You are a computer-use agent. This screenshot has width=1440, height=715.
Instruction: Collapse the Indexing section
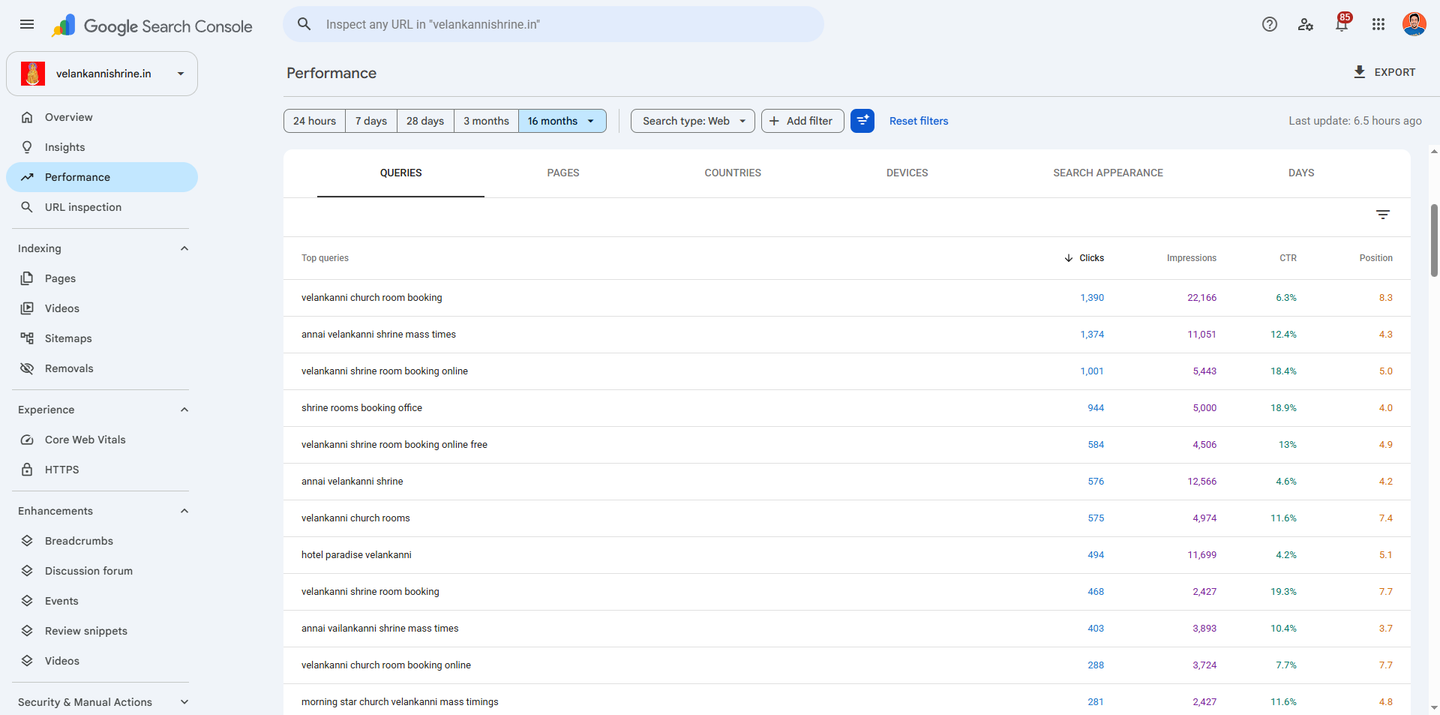click(184, 248)
